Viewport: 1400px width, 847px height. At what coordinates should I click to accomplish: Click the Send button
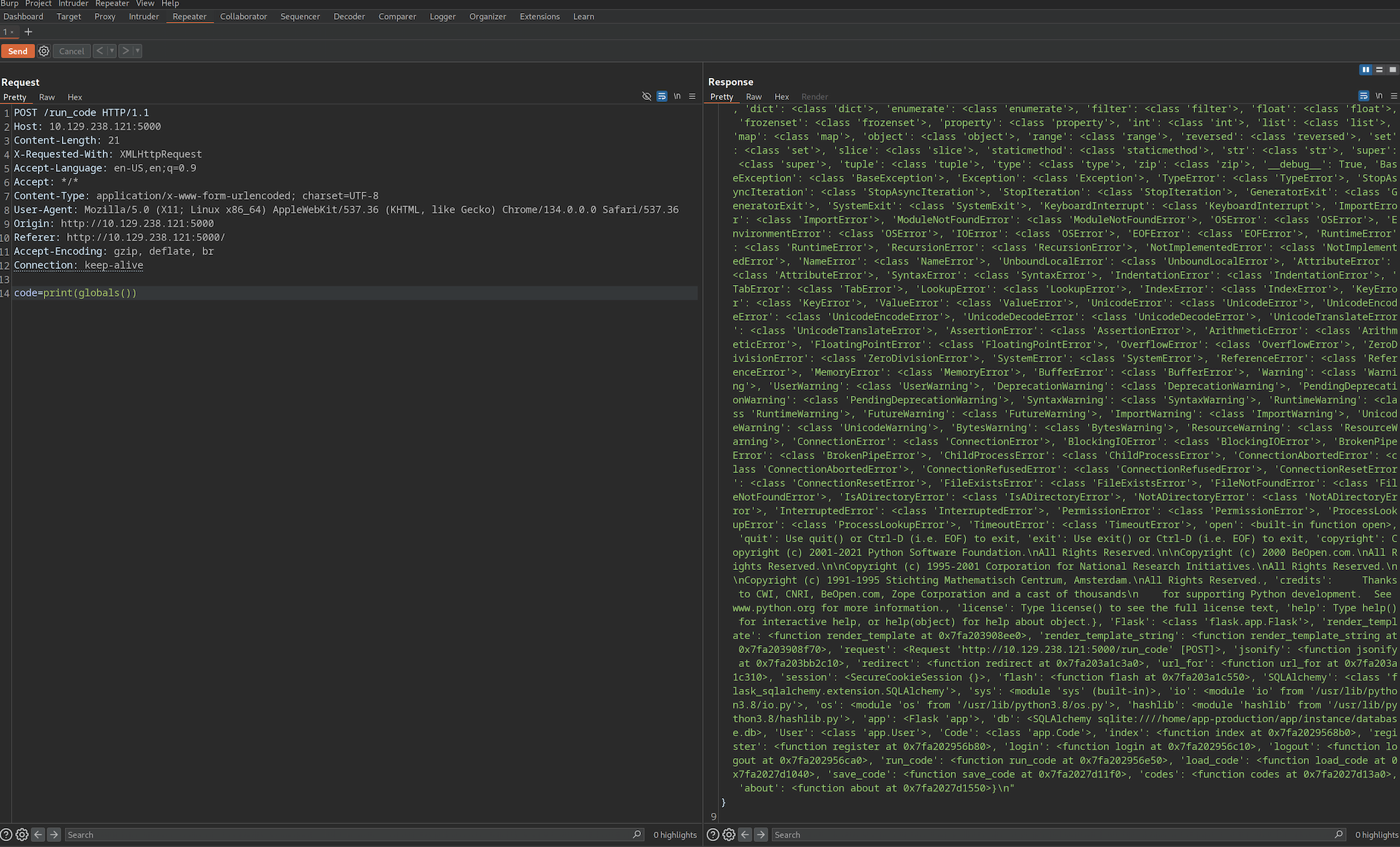click(x=17, y=51)
